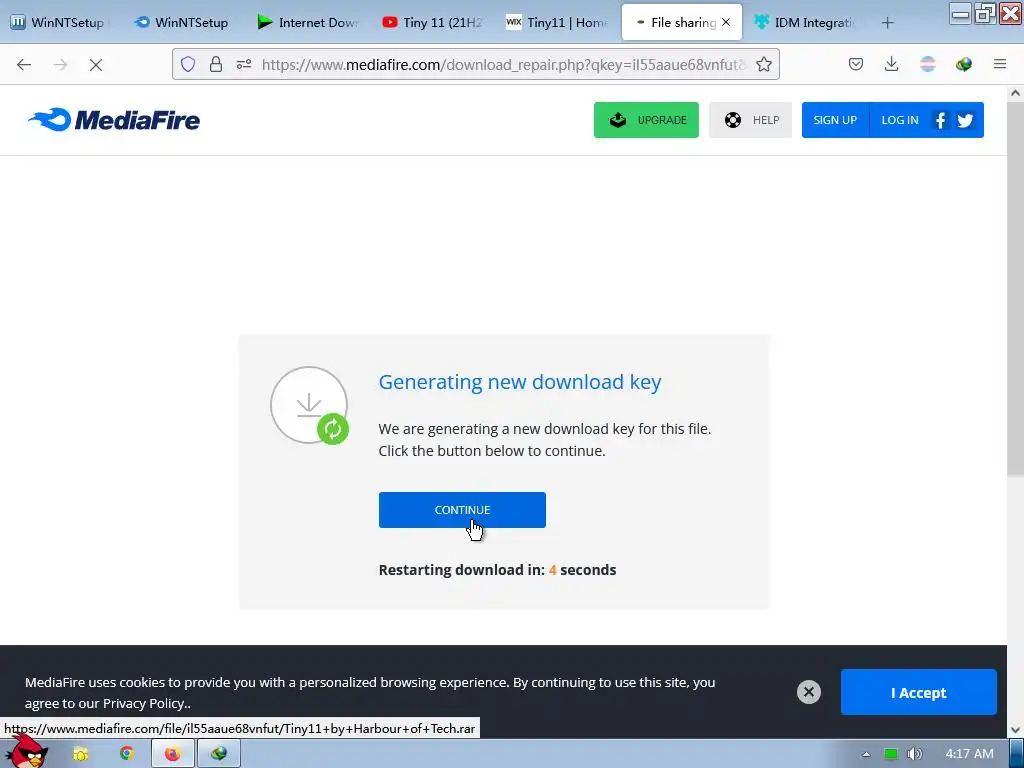Switch to the IDM Integration tab
The image size is (1024, 768).
tap(807, 22)
